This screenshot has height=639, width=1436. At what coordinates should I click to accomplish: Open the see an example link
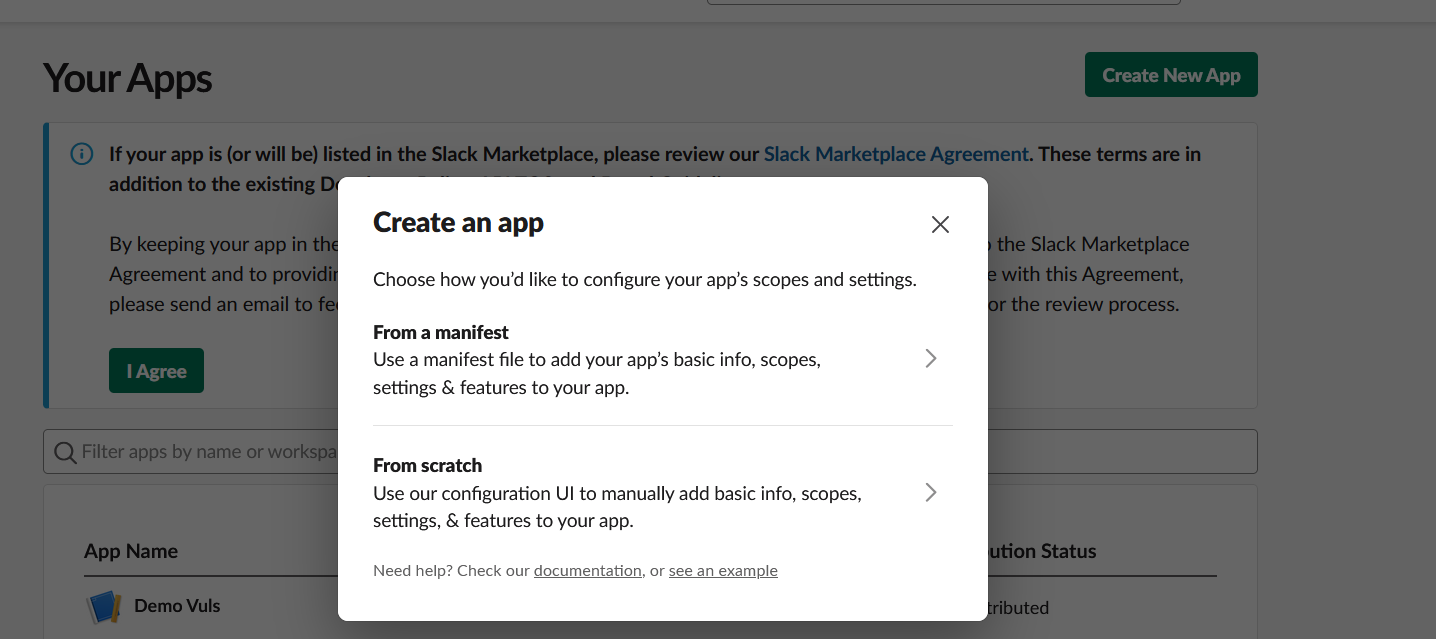coord(723,571)
